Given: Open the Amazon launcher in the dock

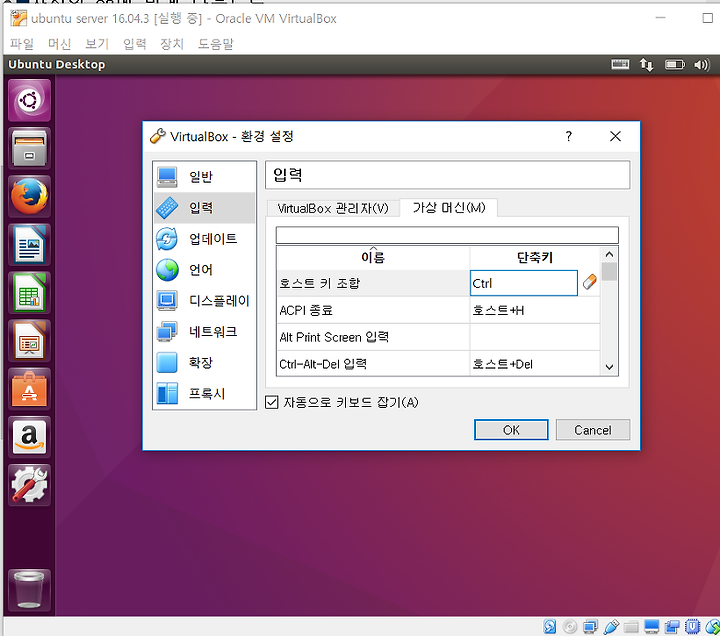Looking at the screenshot, I should [x=29, y=438].
